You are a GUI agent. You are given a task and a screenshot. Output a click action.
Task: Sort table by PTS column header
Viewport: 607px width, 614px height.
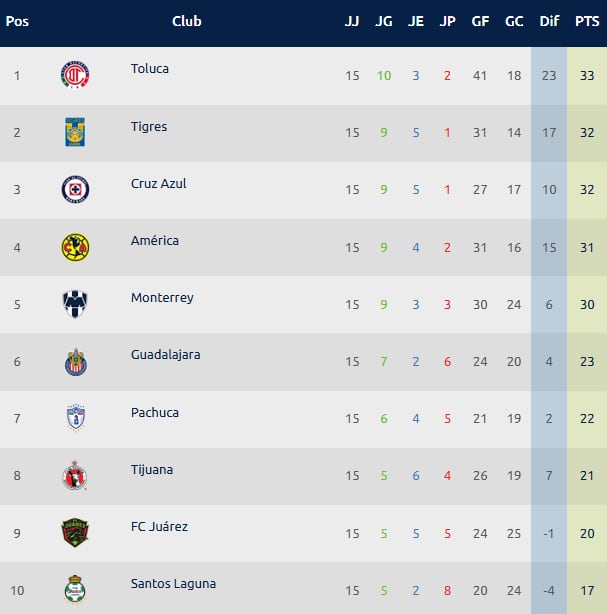pos(587,21)
